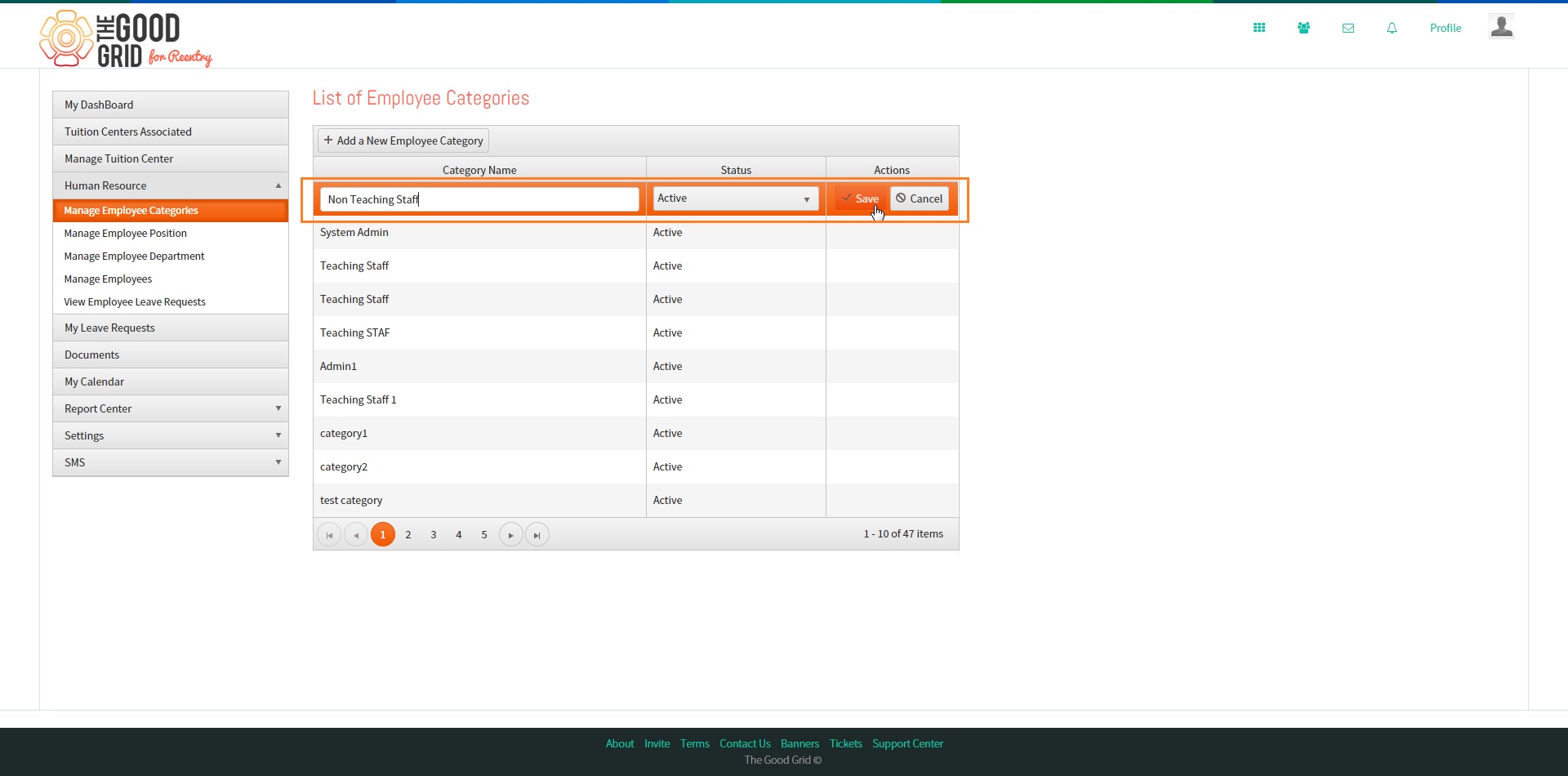This screenshot has width=1568, height=776.
Task: Select Manage Employees
Action: pos(171,279)
